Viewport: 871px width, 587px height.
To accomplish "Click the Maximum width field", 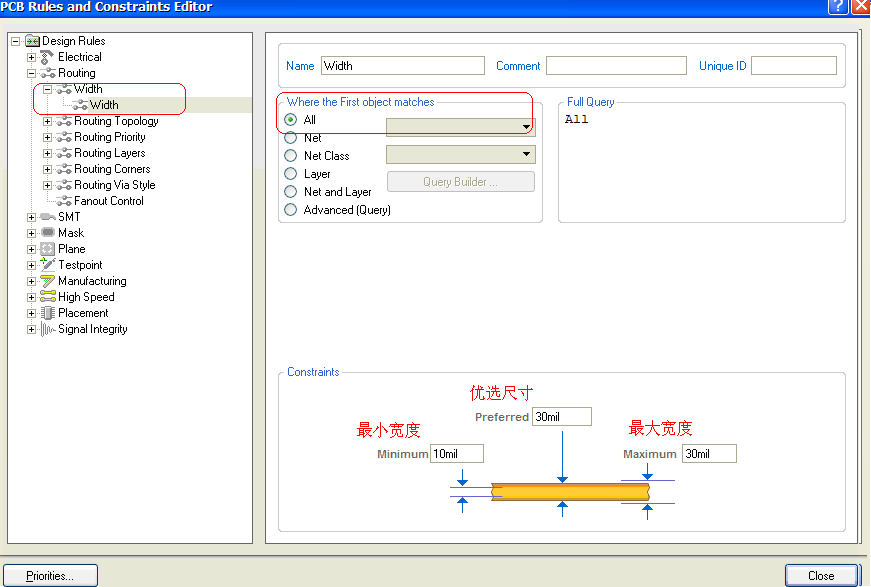I will tap(709, 454).
